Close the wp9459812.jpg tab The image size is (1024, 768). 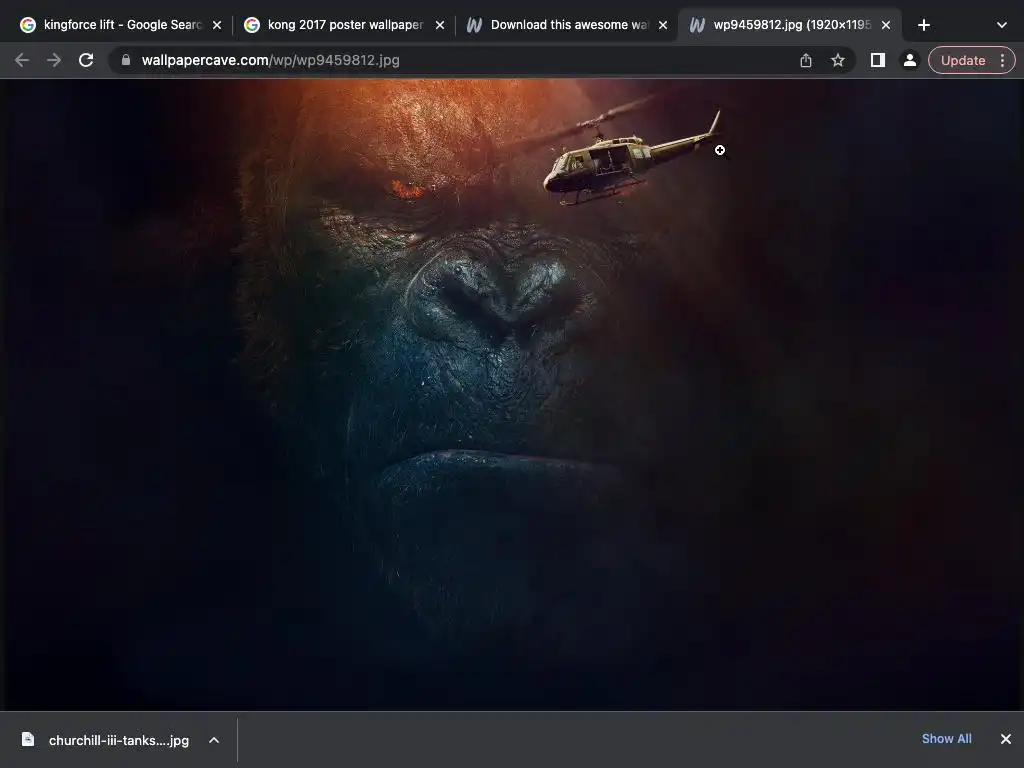(x=886, y=25)
